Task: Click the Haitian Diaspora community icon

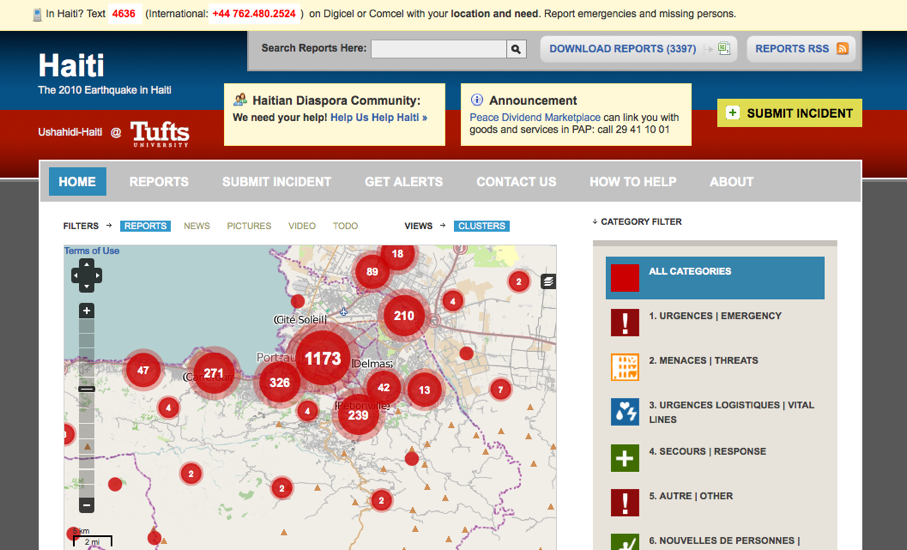Action: tap(240, 99)
